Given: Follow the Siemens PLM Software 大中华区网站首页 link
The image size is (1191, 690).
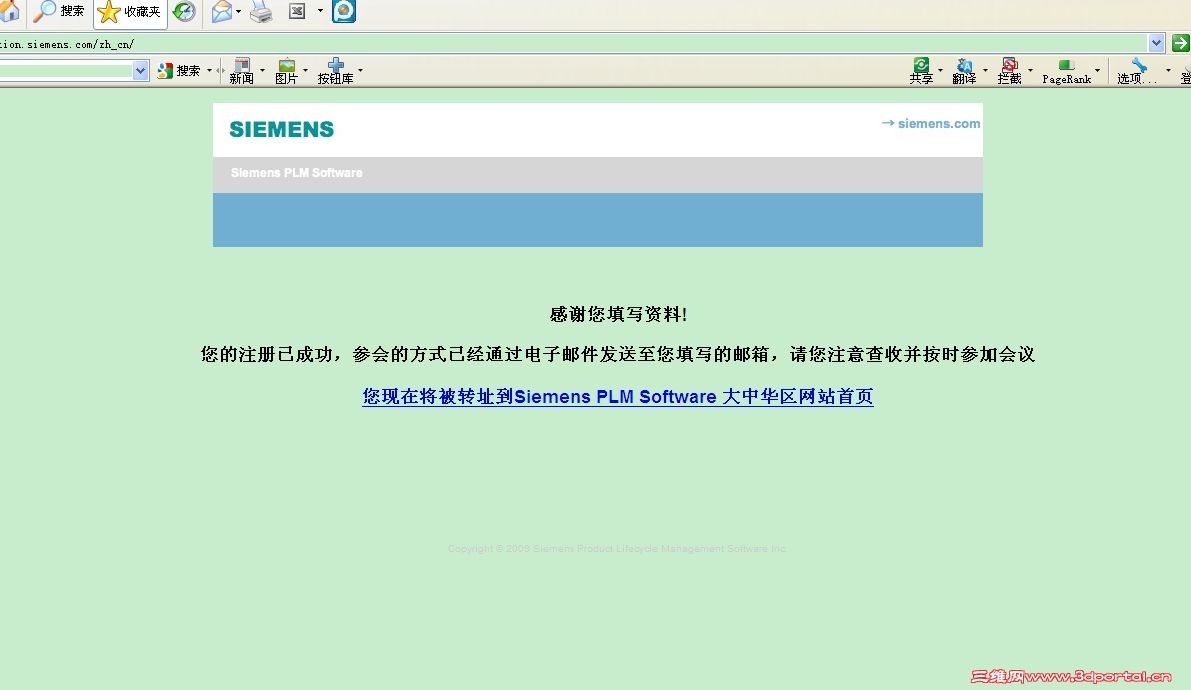Looking at the screenshot, I should pos(618,397).
